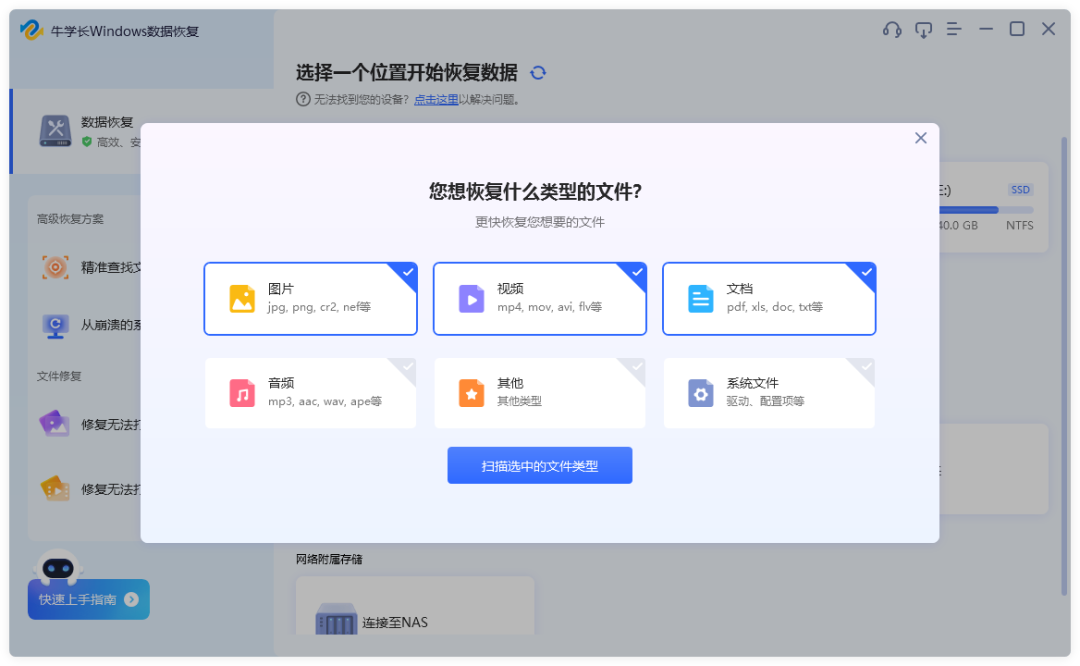Viewport: 1080px width, 666px height.
Task: Click the gear icon for 系统文件
Action: tap(700, 393)
